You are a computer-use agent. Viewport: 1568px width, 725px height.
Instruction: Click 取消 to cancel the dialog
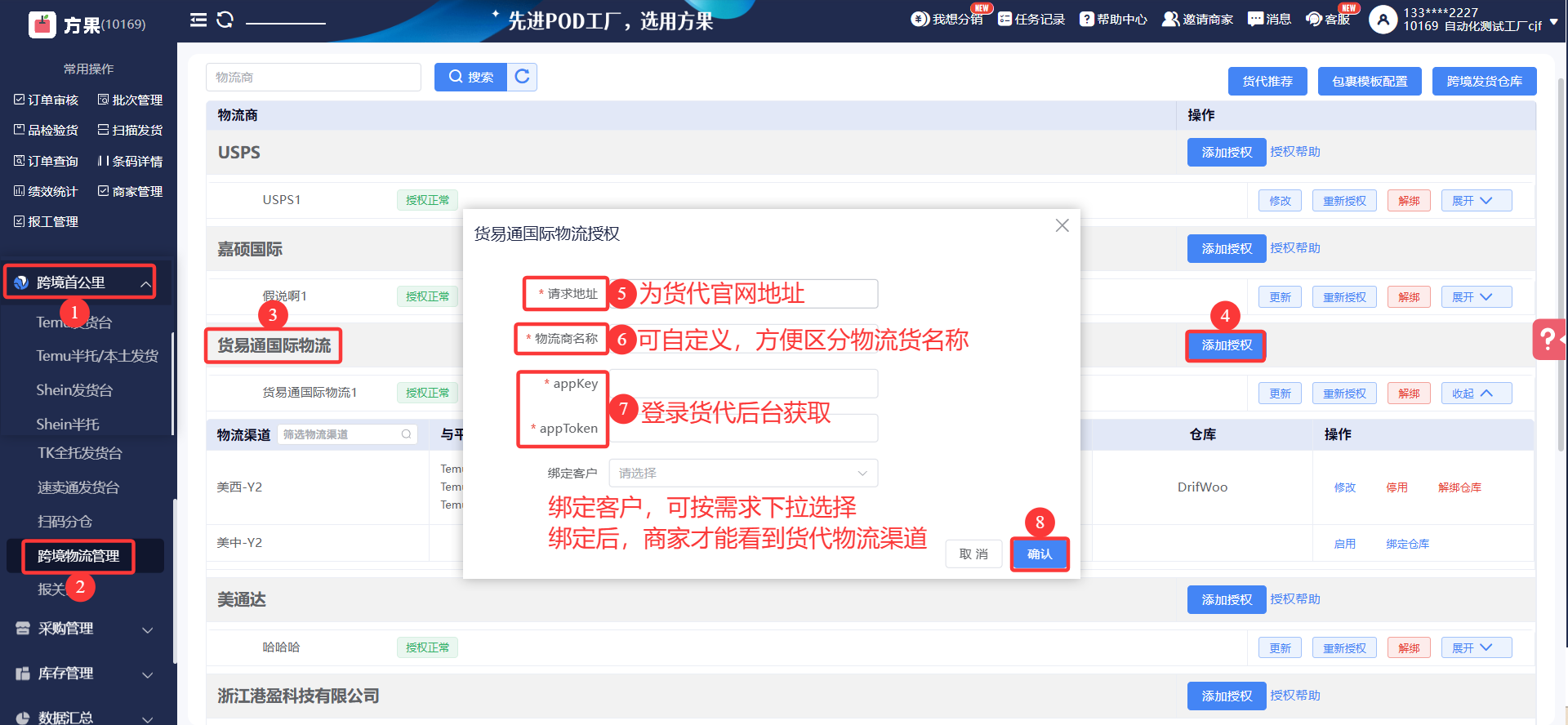tap(973, 554)
